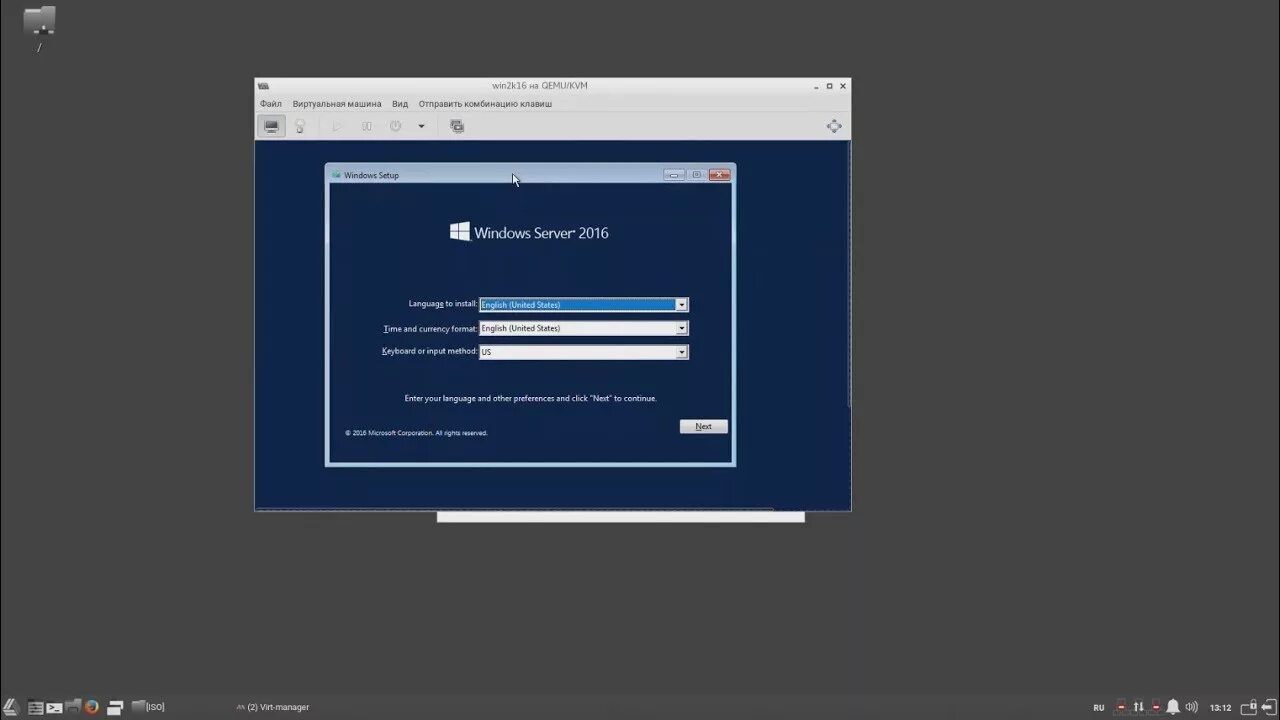Open the Файл menu
The image size is (1280, 720).
tap(271, 104)
